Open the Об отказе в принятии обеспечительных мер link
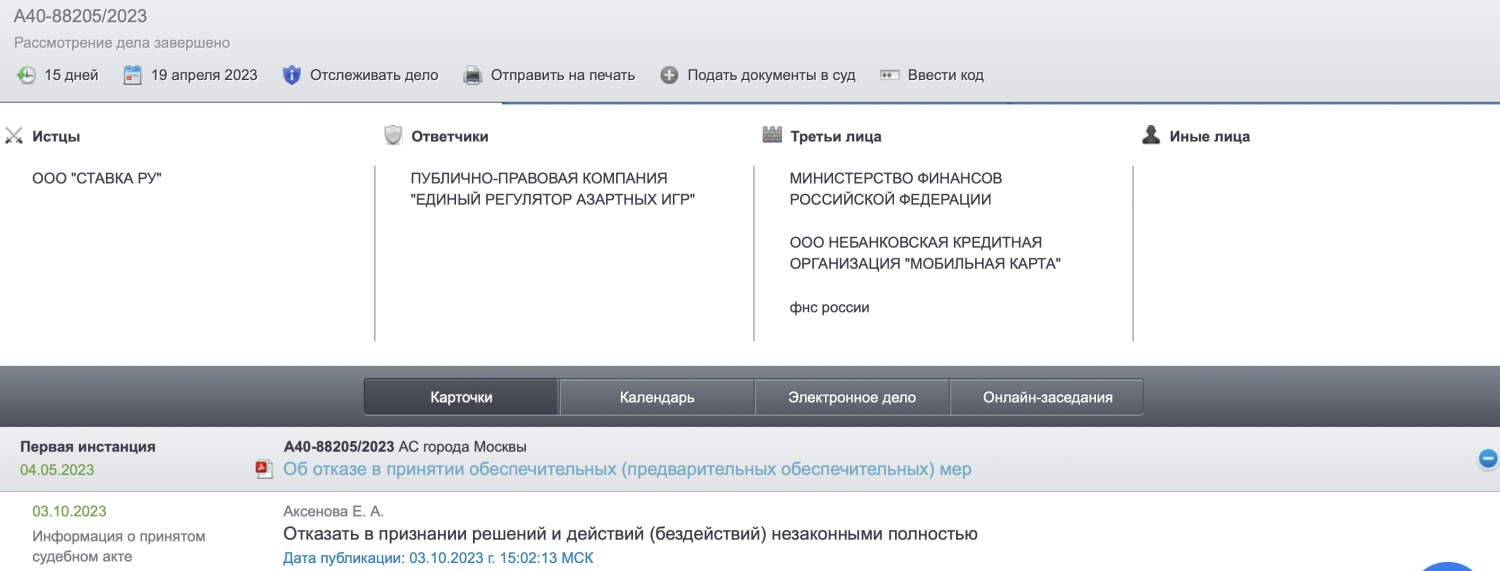 pyautogui.click(x=627, y=469)
